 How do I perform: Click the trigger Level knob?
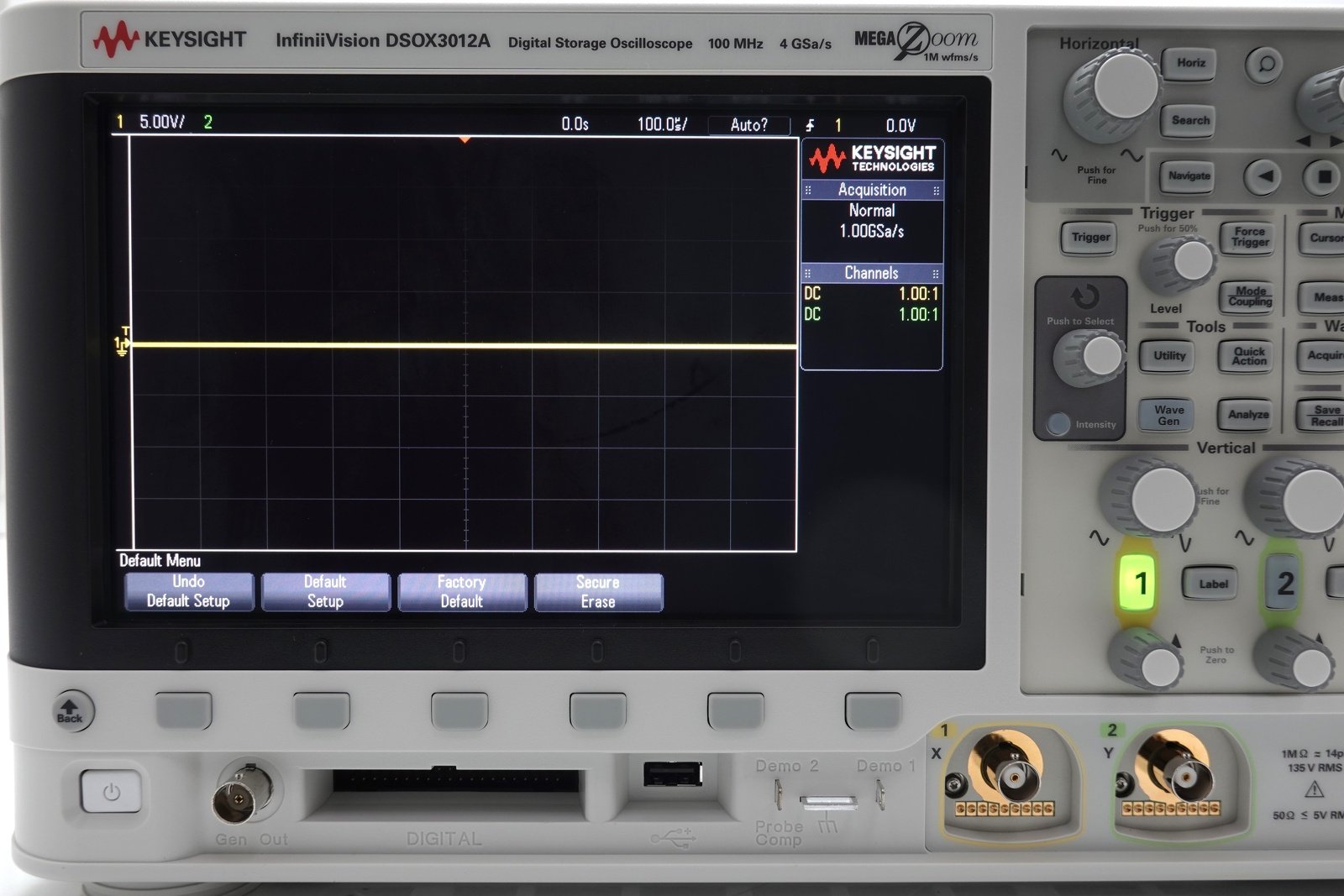pyautogui.click(x=1179, y=263)
